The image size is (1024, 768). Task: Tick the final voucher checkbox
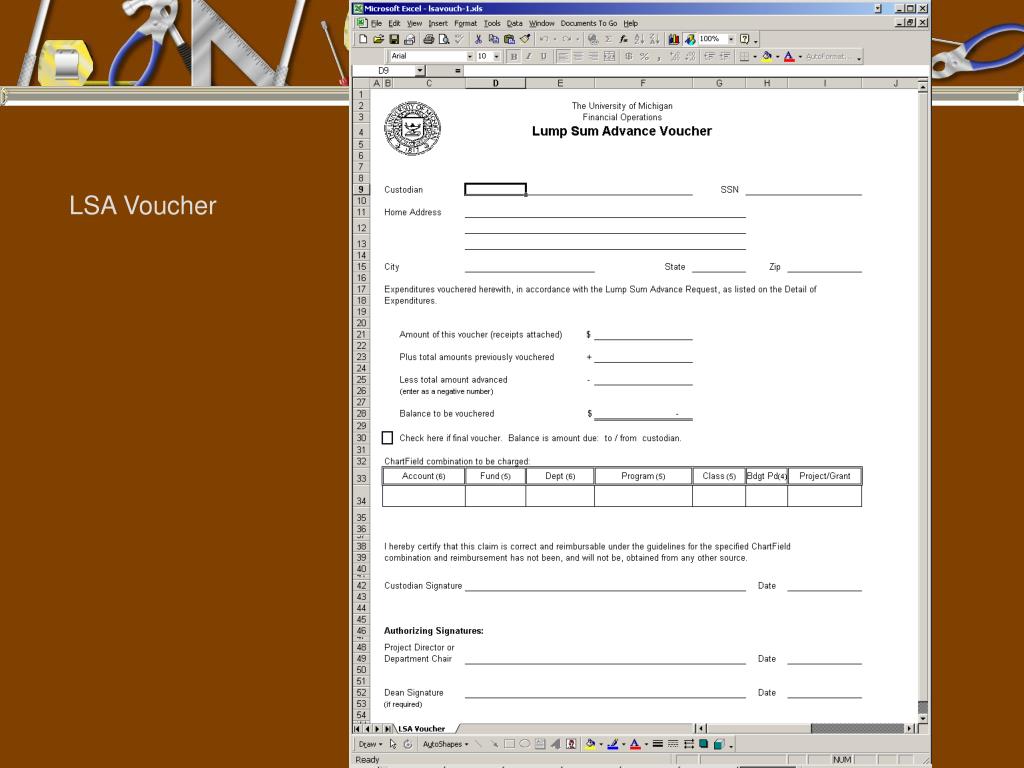coord(387,438)
